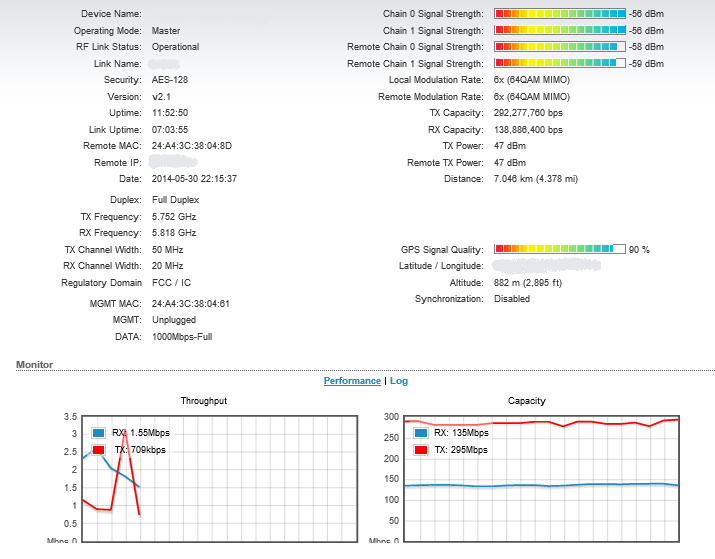Click the Date value 2014-05-30 22:15:37

[x=194, y=179]
